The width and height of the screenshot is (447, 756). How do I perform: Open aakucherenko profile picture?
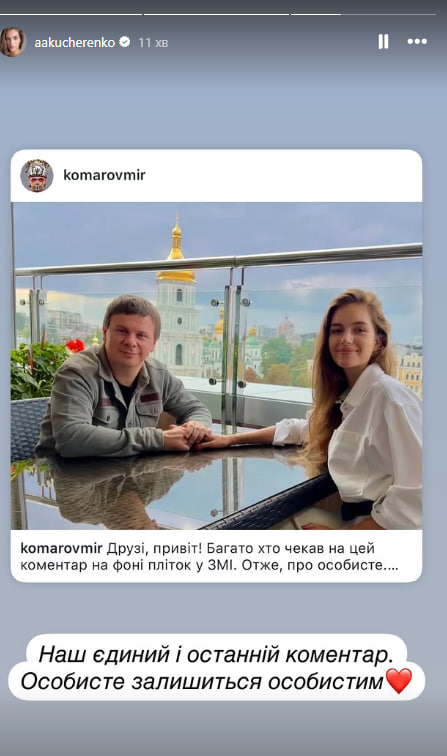(x=13, y=42)
